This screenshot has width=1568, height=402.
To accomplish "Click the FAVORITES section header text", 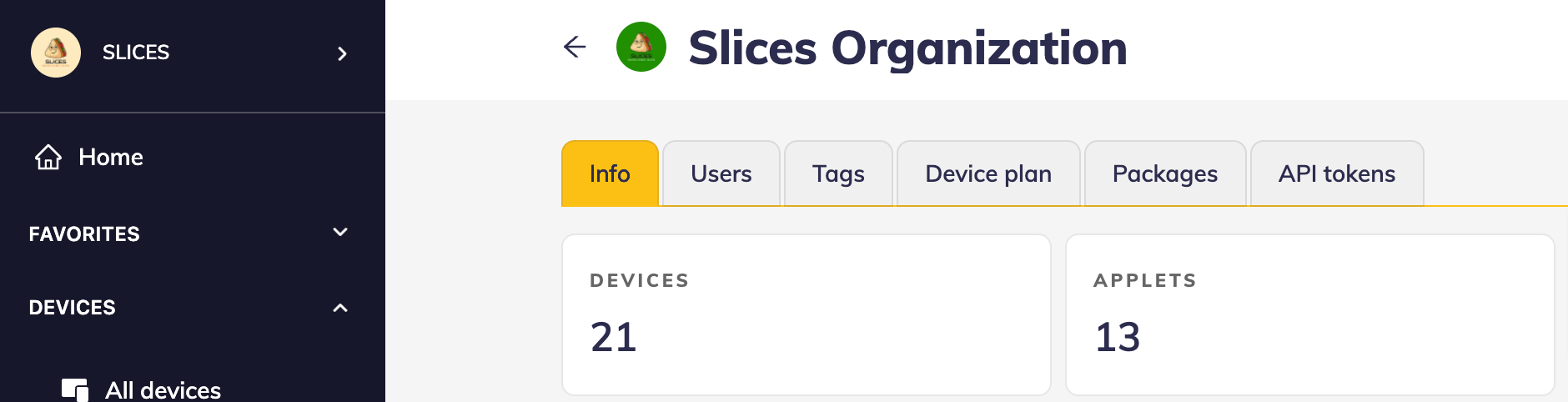I will (x=84, y=234).
